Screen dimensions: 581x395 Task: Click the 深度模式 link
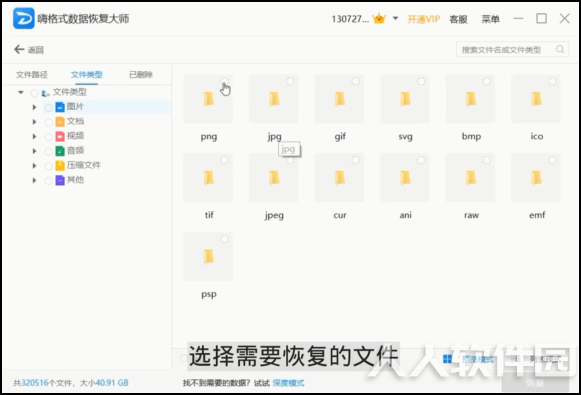(x=288, y=383)
